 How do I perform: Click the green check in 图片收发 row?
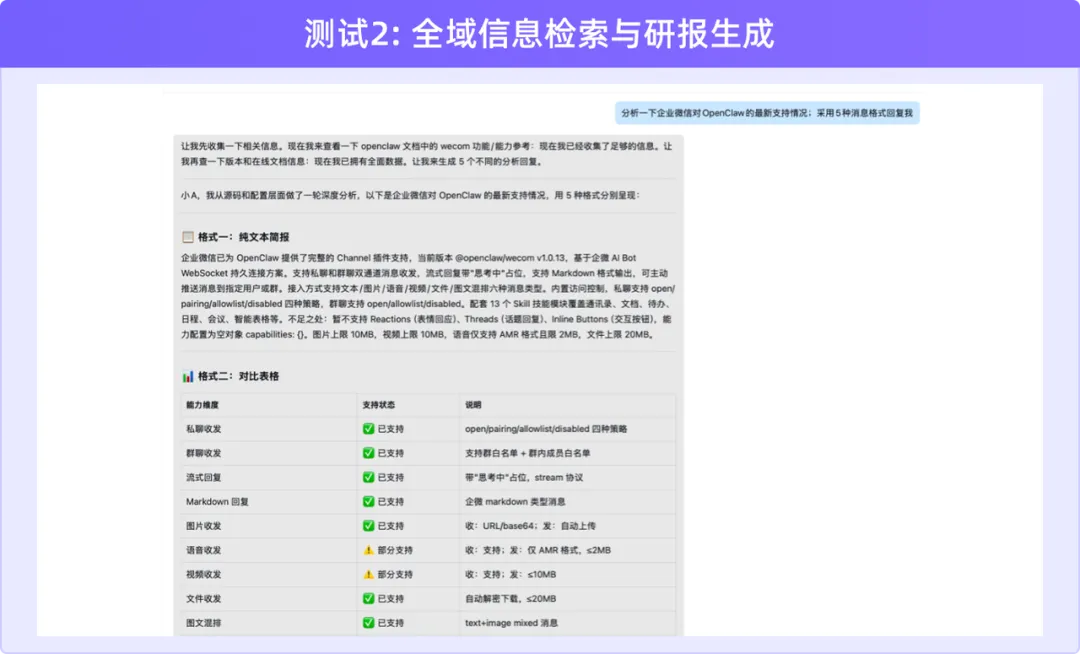368,525
